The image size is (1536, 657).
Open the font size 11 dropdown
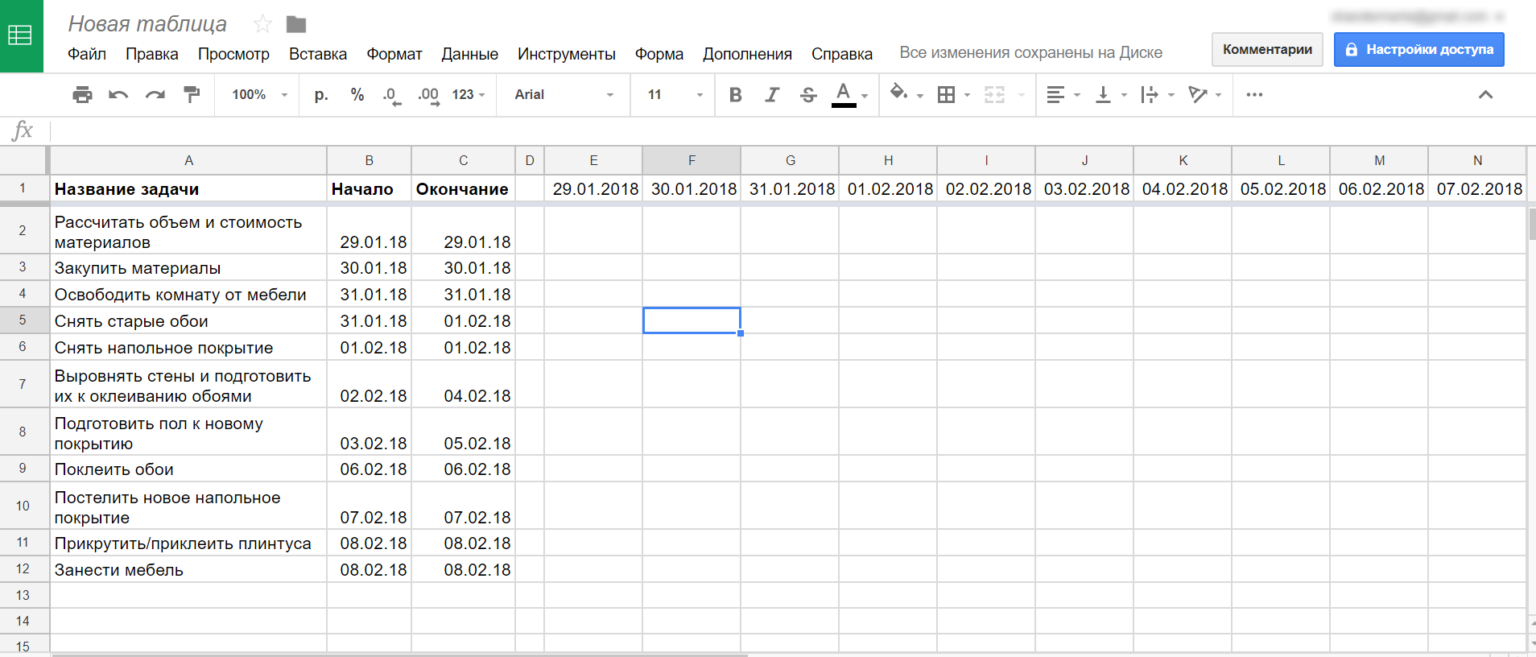point(675,95)
